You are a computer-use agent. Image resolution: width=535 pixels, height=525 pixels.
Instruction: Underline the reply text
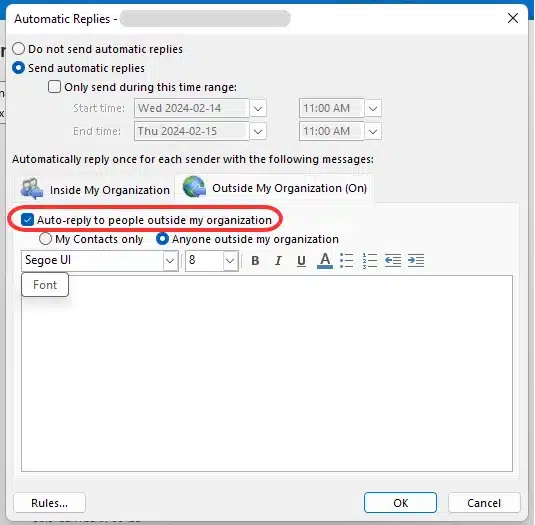[301, 261]
